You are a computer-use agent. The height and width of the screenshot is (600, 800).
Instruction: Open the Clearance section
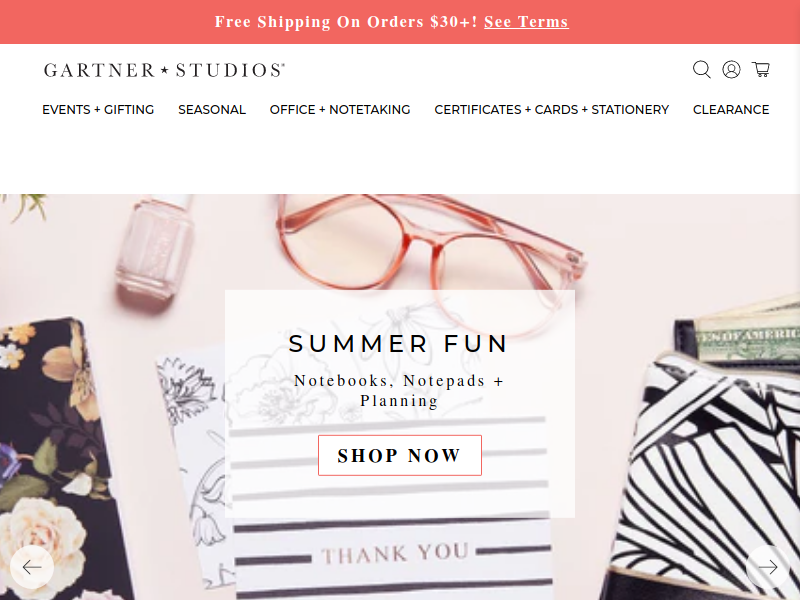(731, 110)
